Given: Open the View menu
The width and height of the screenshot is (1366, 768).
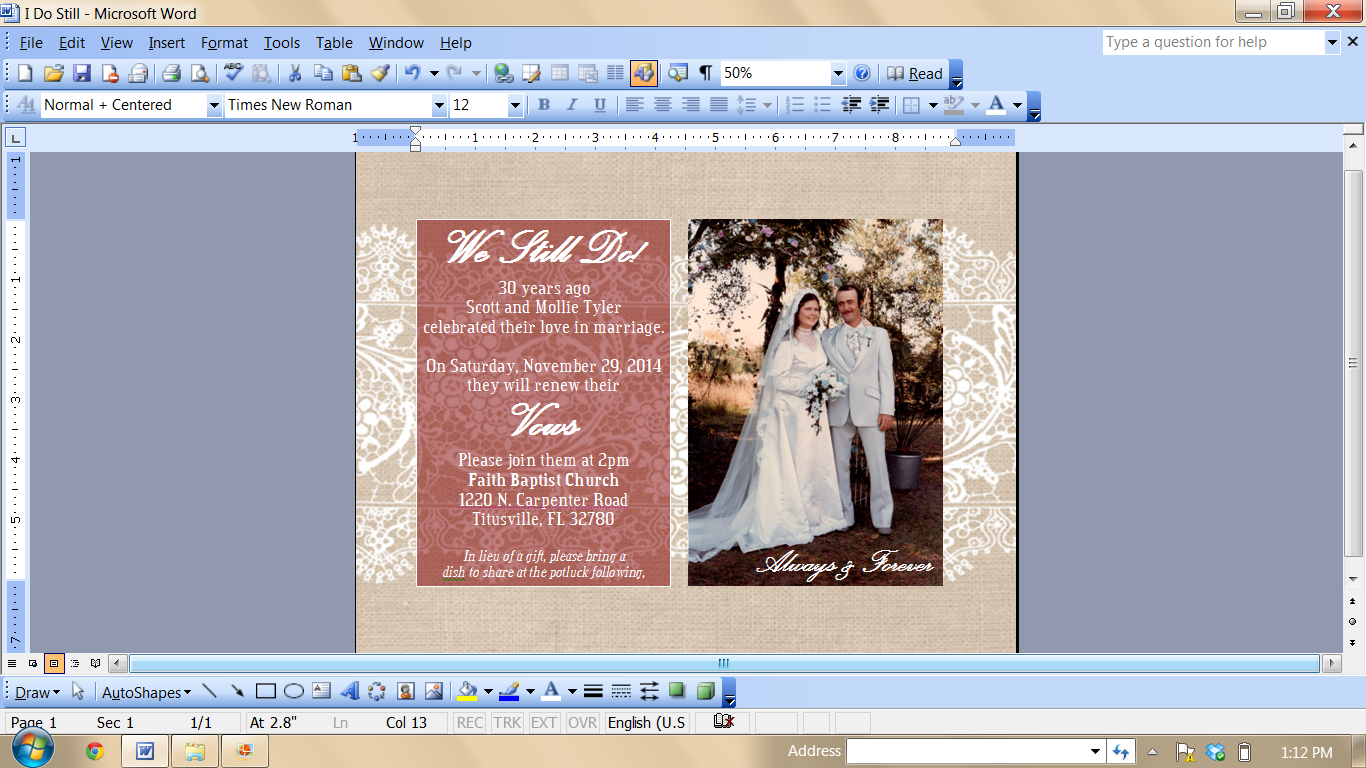Looking at the screenshot, I should tap(117, 43).
